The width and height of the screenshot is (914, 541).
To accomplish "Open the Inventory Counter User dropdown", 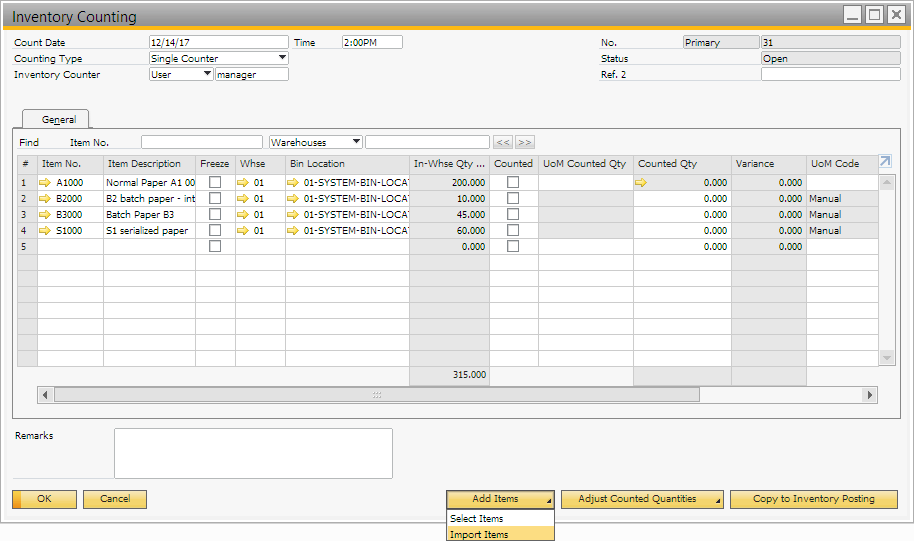I will point(207,74).
